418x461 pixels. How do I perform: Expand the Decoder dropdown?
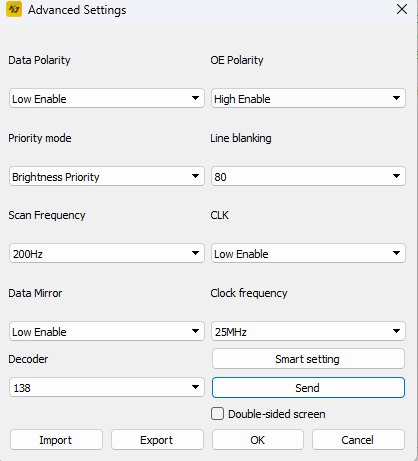[107, 387]
